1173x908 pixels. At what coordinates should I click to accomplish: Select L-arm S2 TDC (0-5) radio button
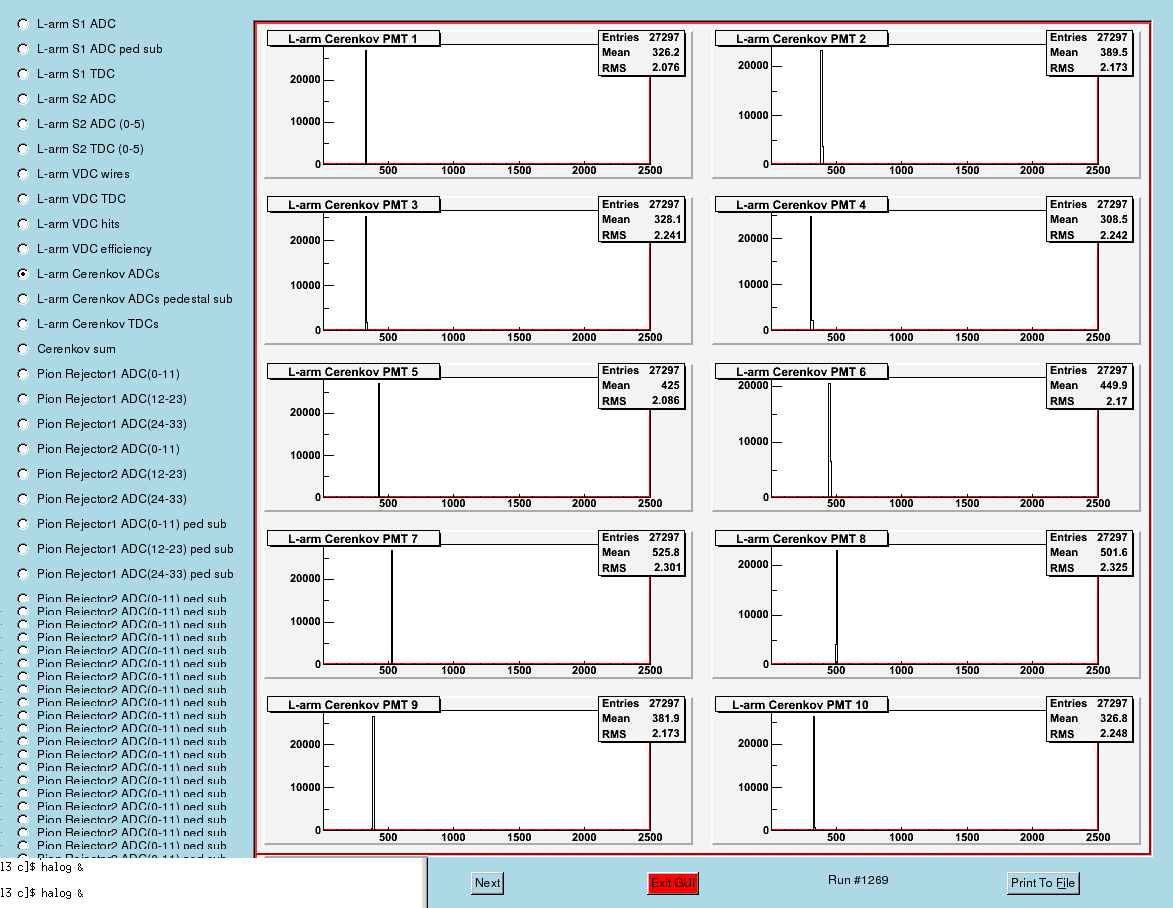(x=23, y=149)
